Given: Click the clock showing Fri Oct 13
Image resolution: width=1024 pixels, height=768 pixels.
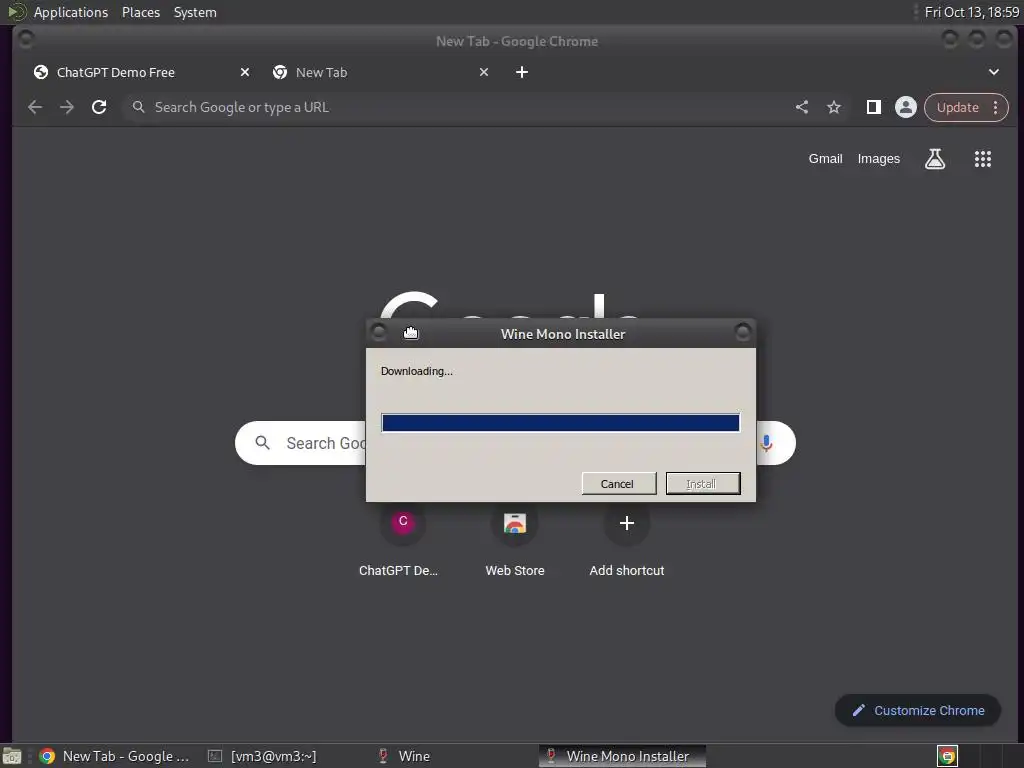Looking at the screenshot, I should (971, 12).
